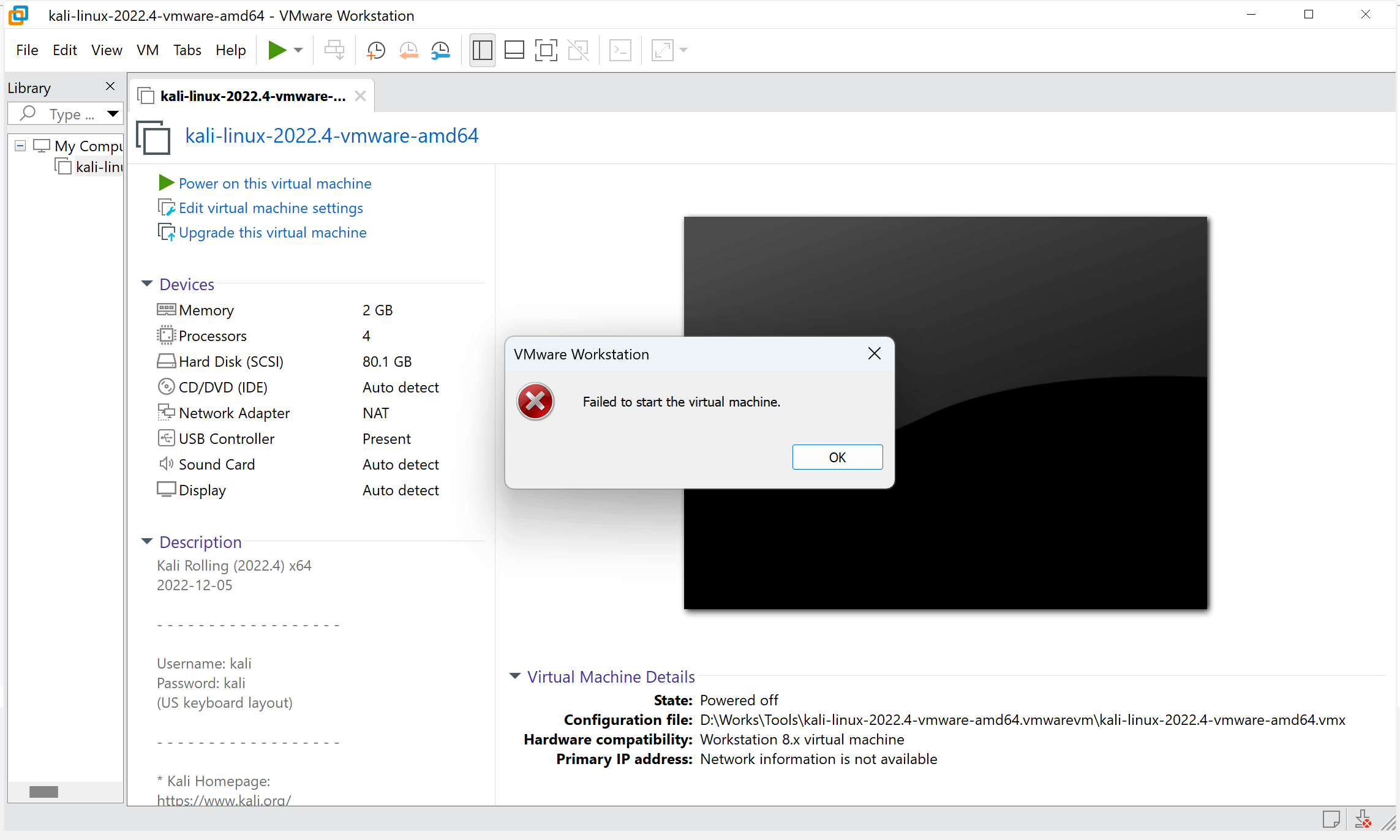This screenshot has width=1400, height=840.
Task: Open the VM menu
Action: pyautogui.click(x=148, y=50)
